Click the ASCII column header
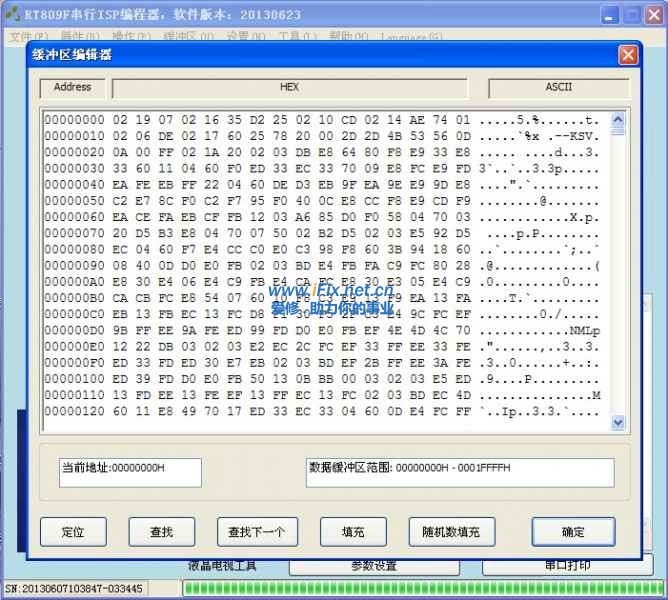The height and width of the screenshot is (600, 668). [558, 88]
